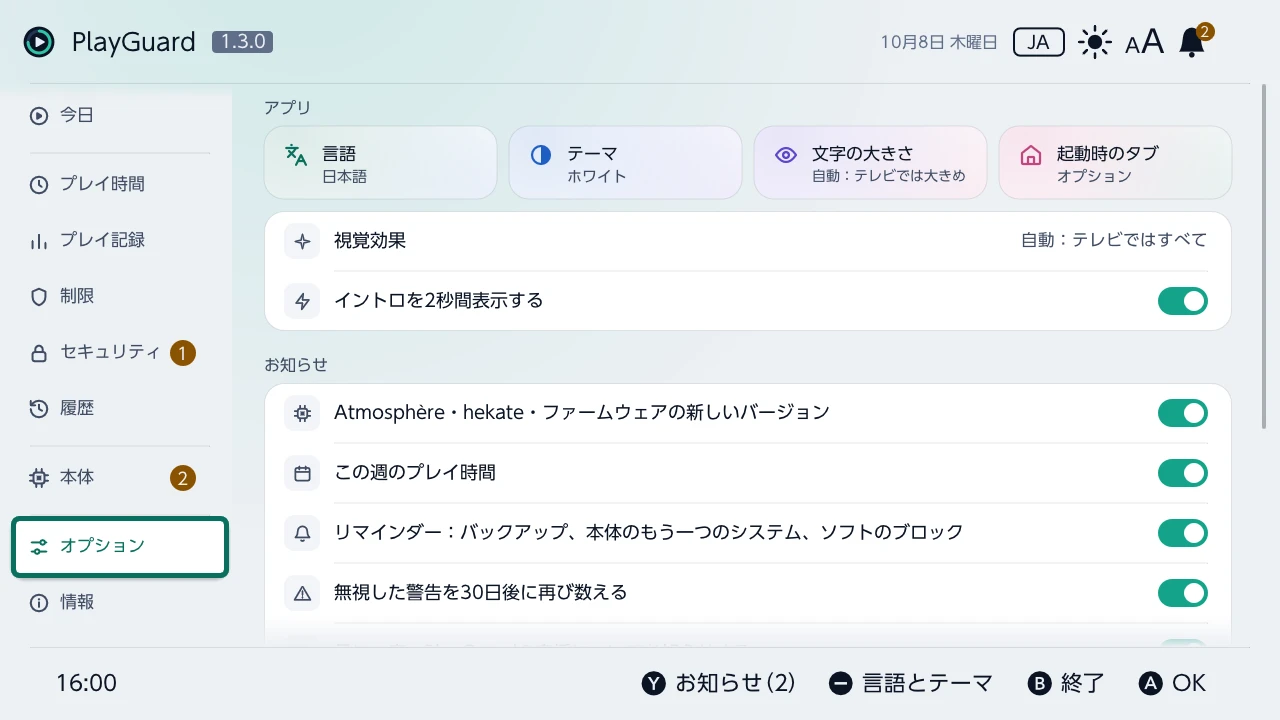1280x720 pixels.
Task: Open the テーマ ホワイト selector card
Action: pos(625,163)
